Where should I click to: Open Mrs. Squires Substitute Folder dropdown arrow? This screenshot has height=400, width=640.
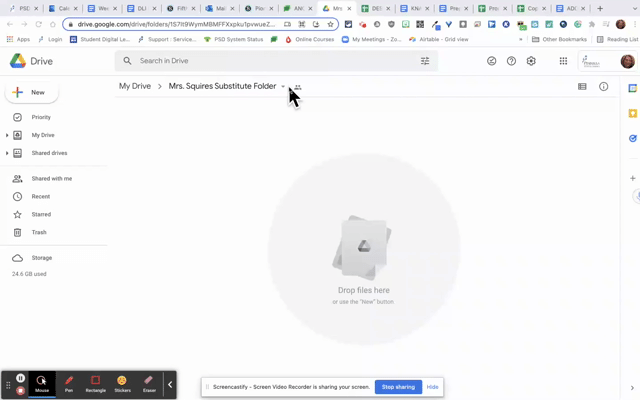pos(283,87)
